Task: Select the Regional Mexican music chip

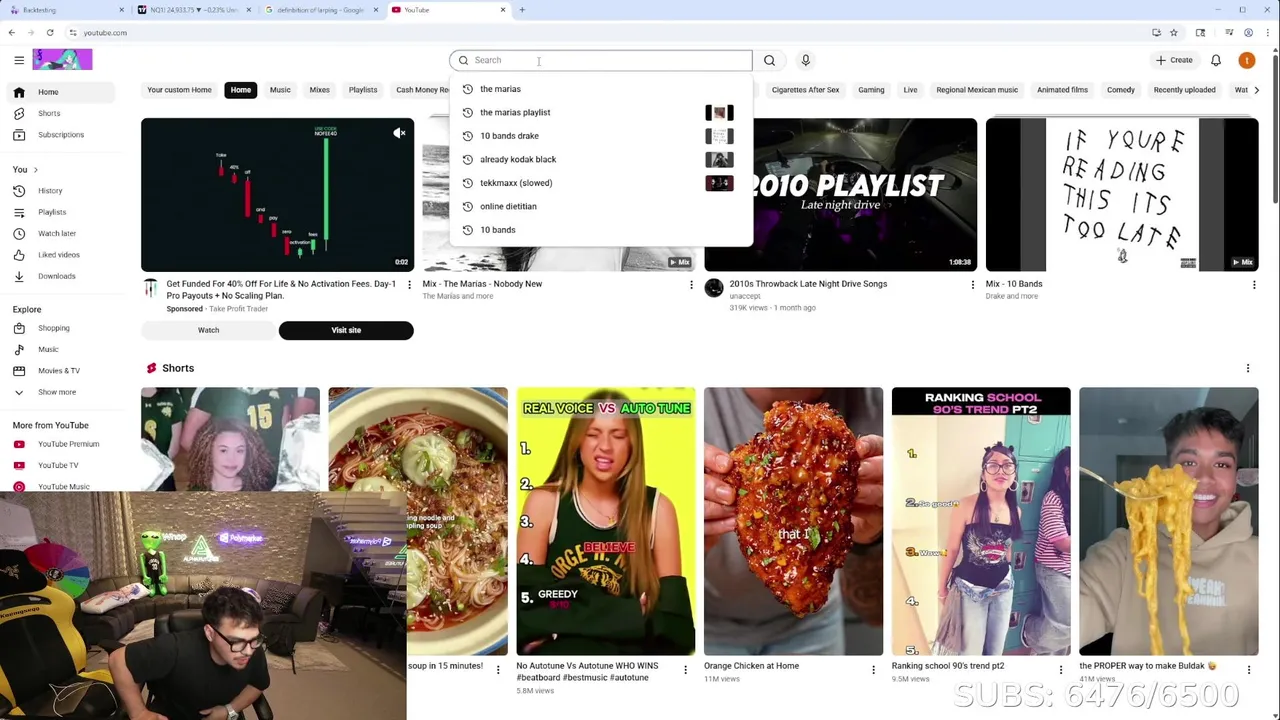Action: [977, 90]
